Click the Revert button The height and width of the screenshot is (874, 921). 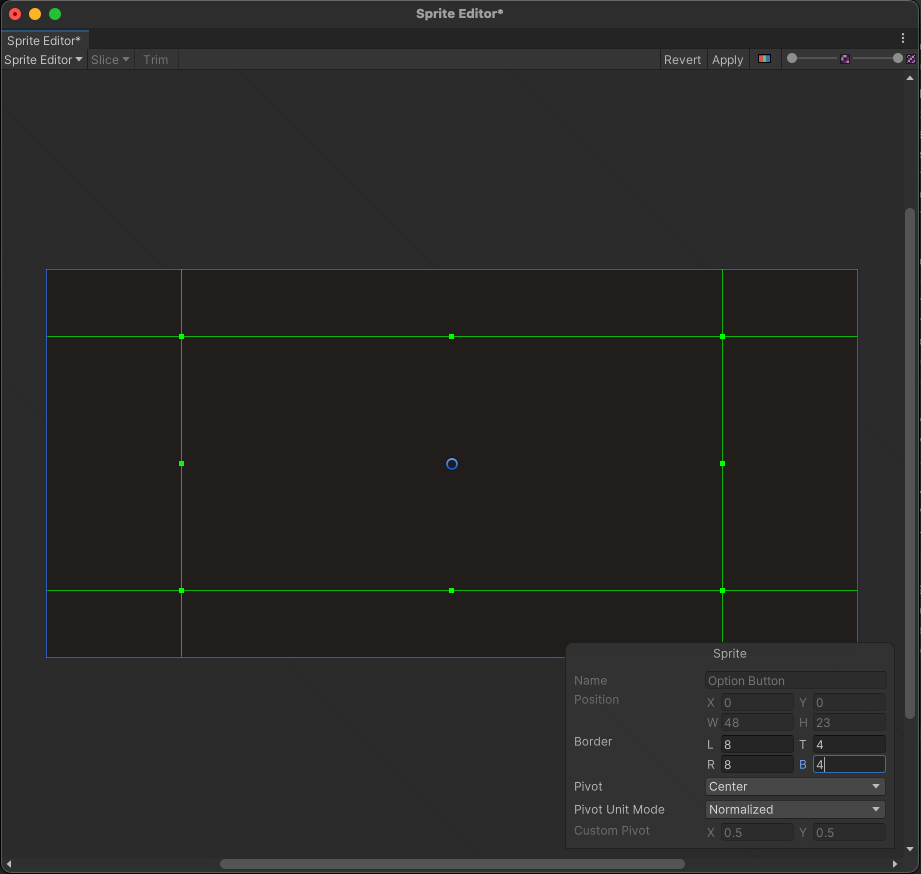tap(683, 59)
